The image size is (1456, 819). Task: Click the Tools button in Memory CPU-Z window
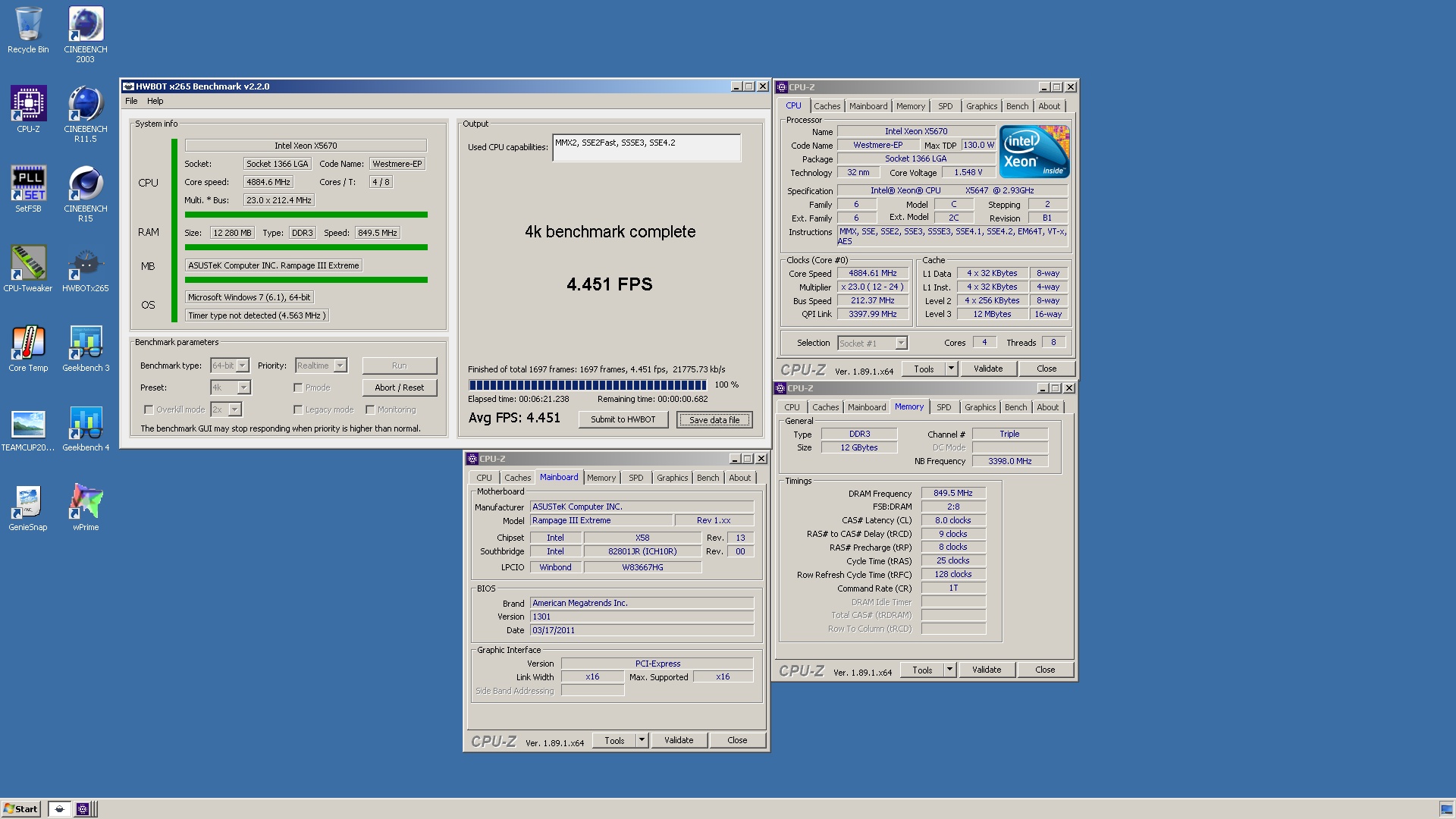pos(922,670)
